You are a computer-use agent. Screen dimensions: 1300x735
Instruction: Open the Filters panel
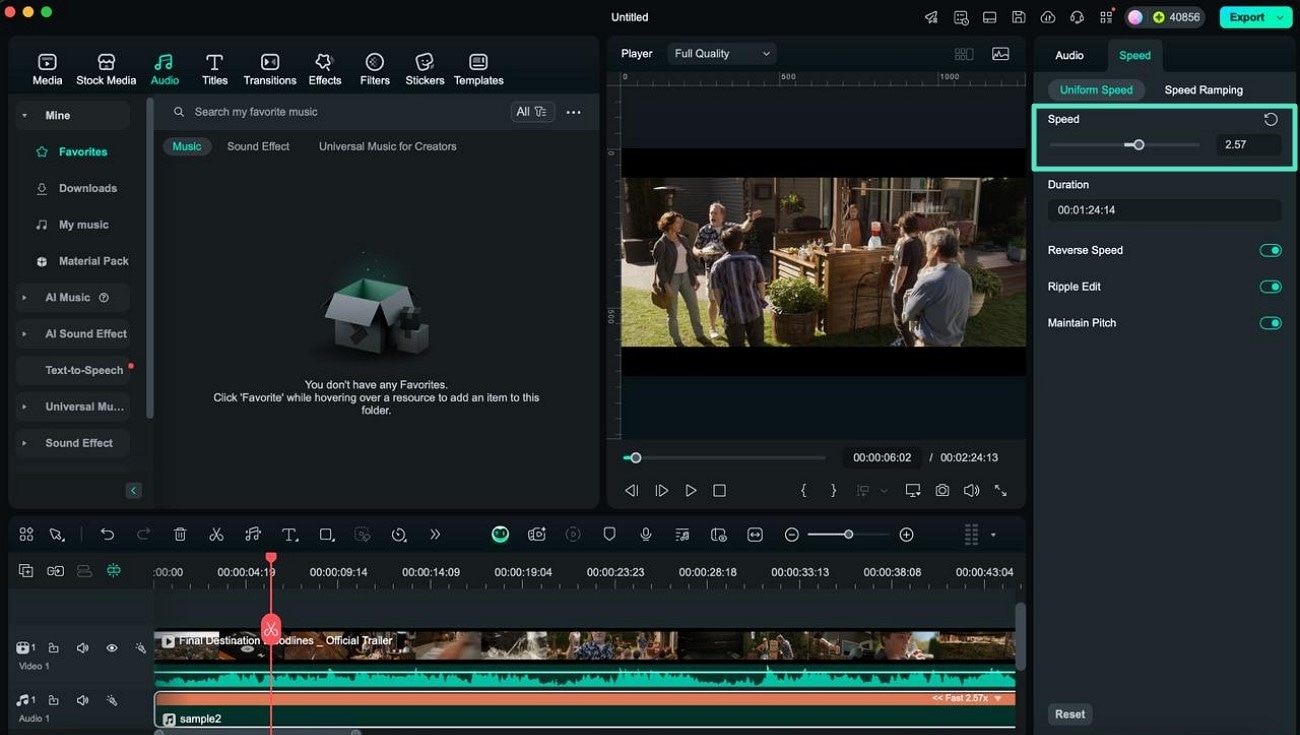374,69
